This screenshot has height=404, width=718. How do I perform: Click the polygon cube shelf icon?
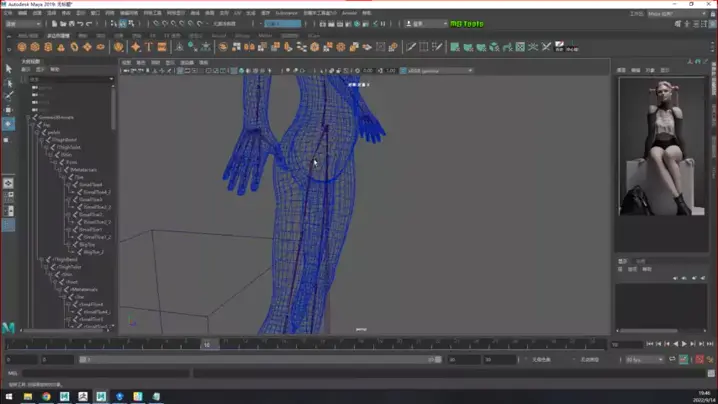click(35, 47)
